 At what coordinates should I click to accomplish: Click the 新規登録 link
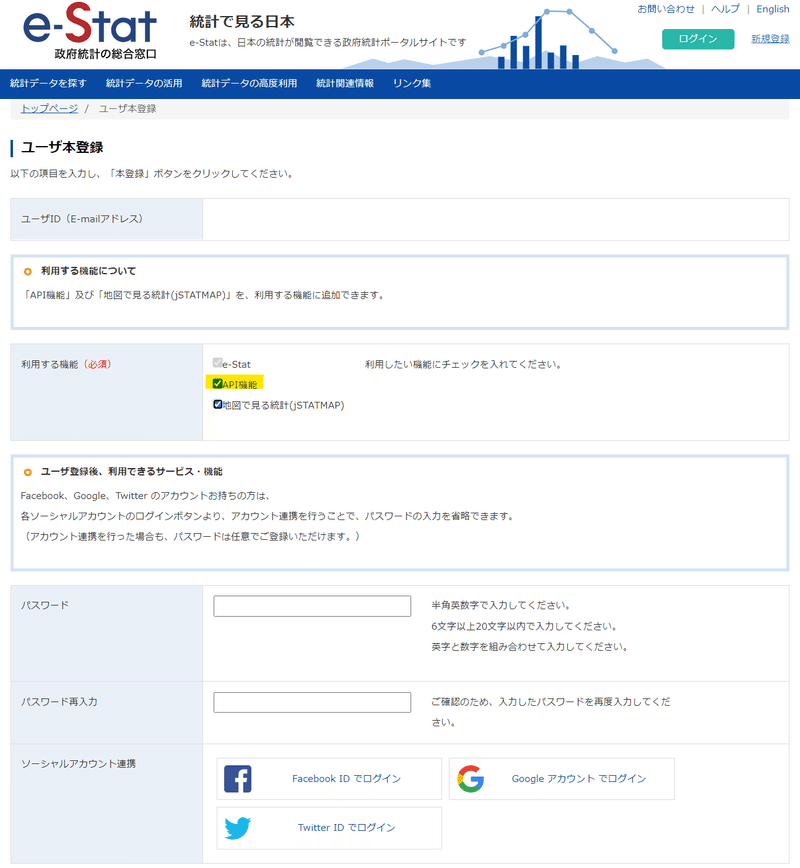click(x=771, y=38)
